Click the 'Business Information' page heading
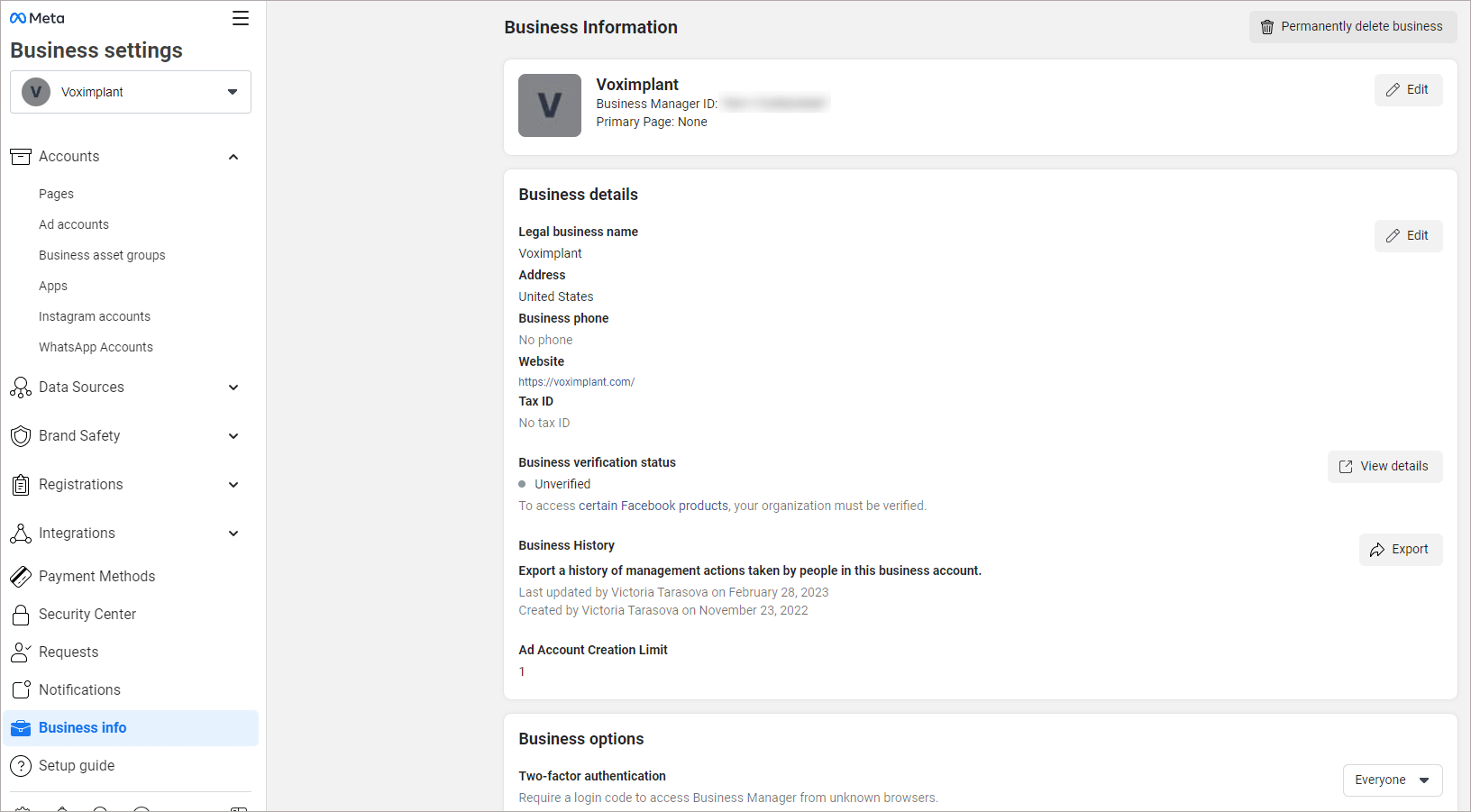The width and height of the screenshot is (1471, 812). [x=591, y=28]
